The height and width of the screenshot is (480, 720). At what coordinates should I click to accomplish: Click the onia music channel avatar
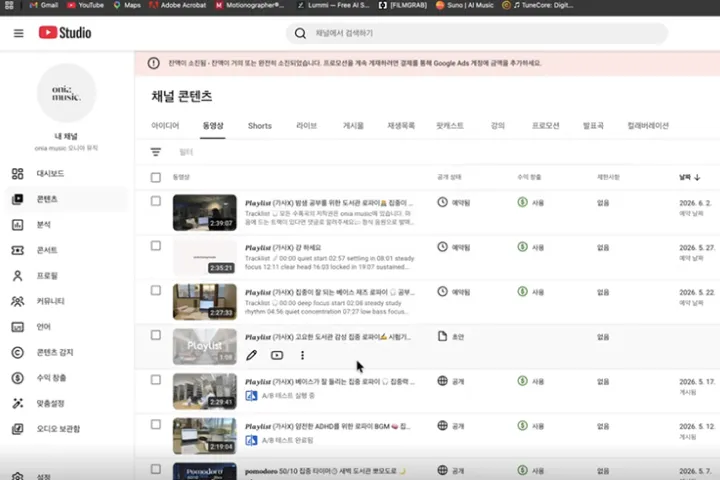pos(67,93)
